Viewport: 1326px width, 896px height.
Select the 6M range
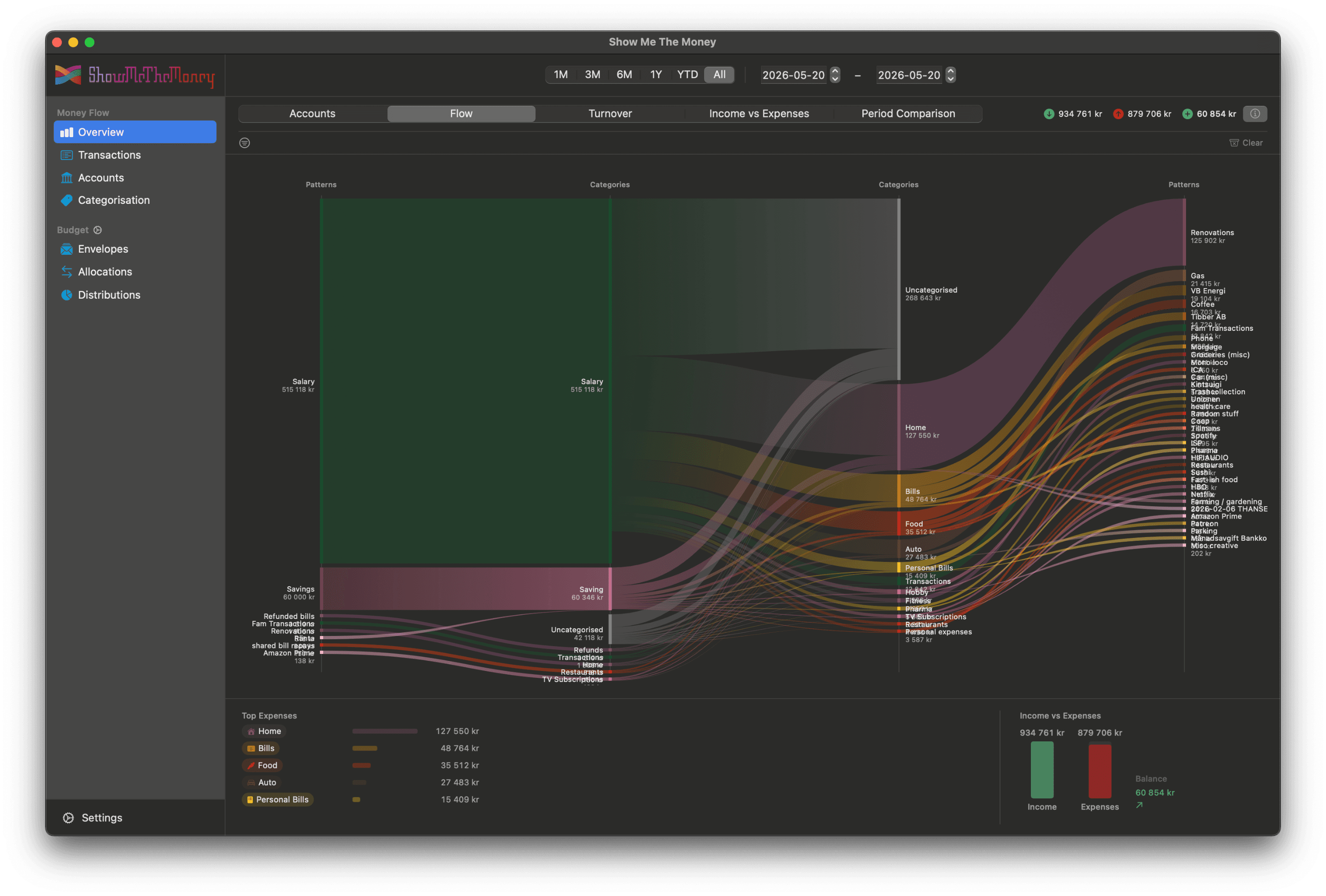624,75
